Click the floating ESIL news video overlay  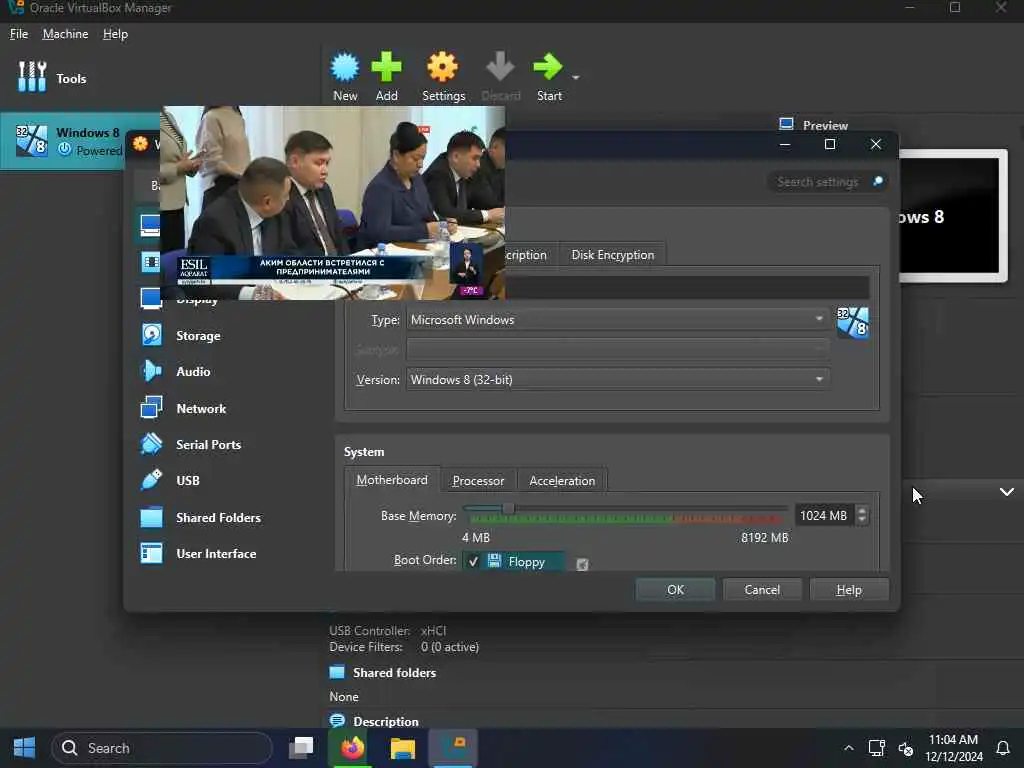point(332,202)
